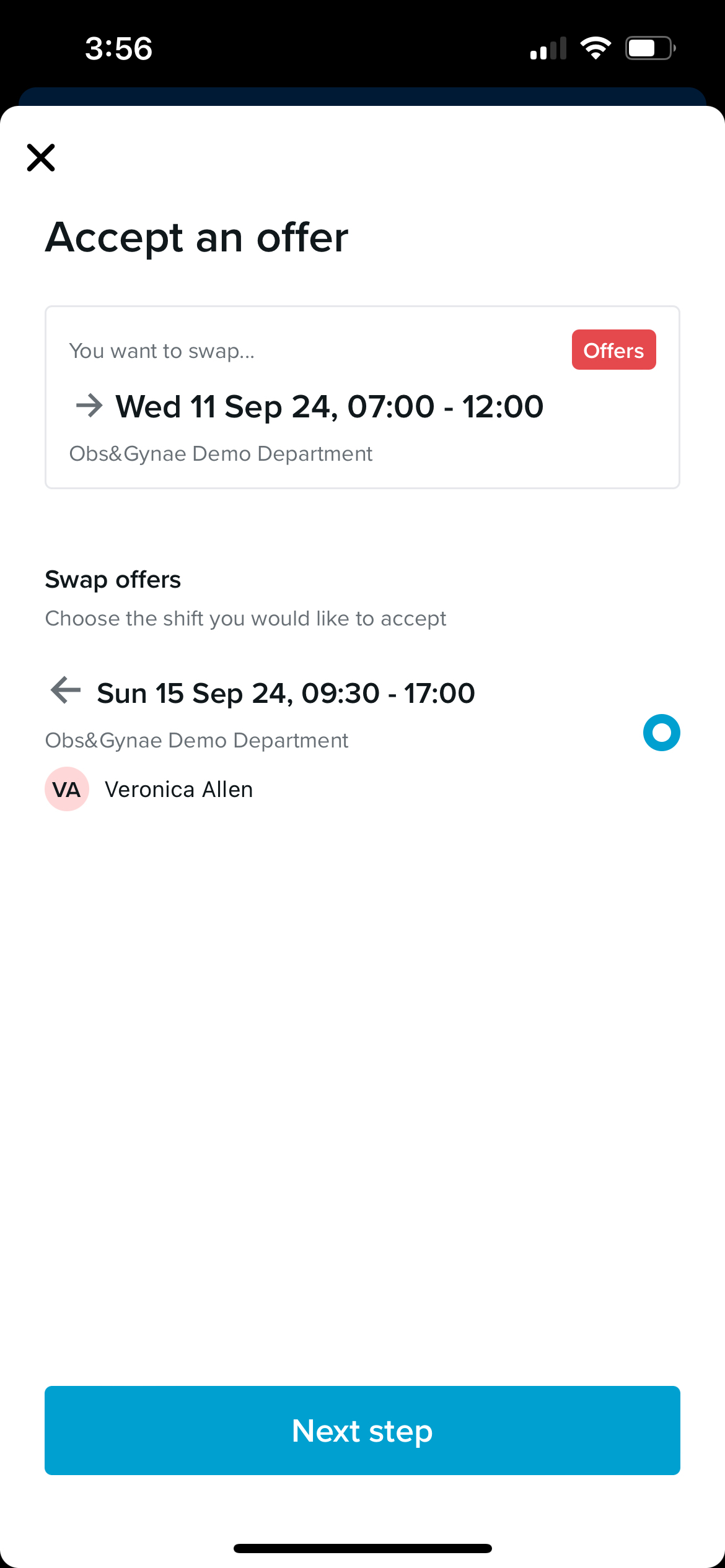This screenshot has width=725, height=1568.
Task: Select the Wed 11 Sep 24, 07:00 - 12:00 shift
Action: pos(329,407)
